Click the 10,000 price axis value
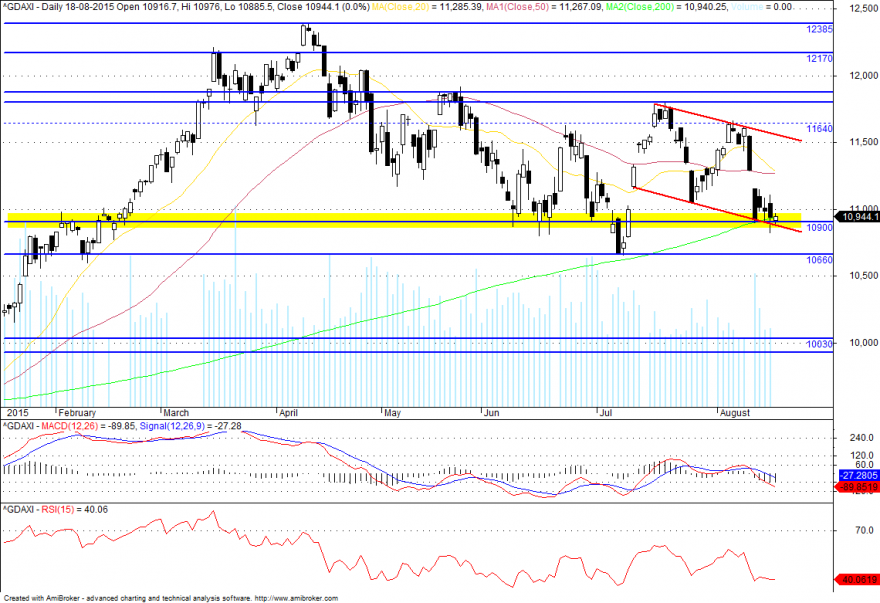This screenshot has height=603, width=880. (864, 342)
